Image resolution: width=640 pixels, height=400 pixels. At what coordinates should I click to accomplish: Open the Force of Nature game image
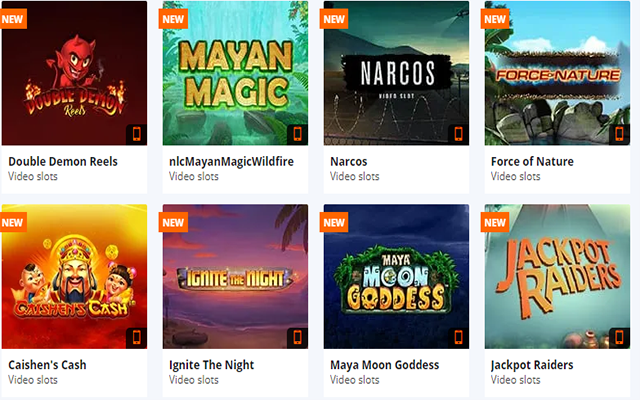pyautogui.click(x=557, y=73)
